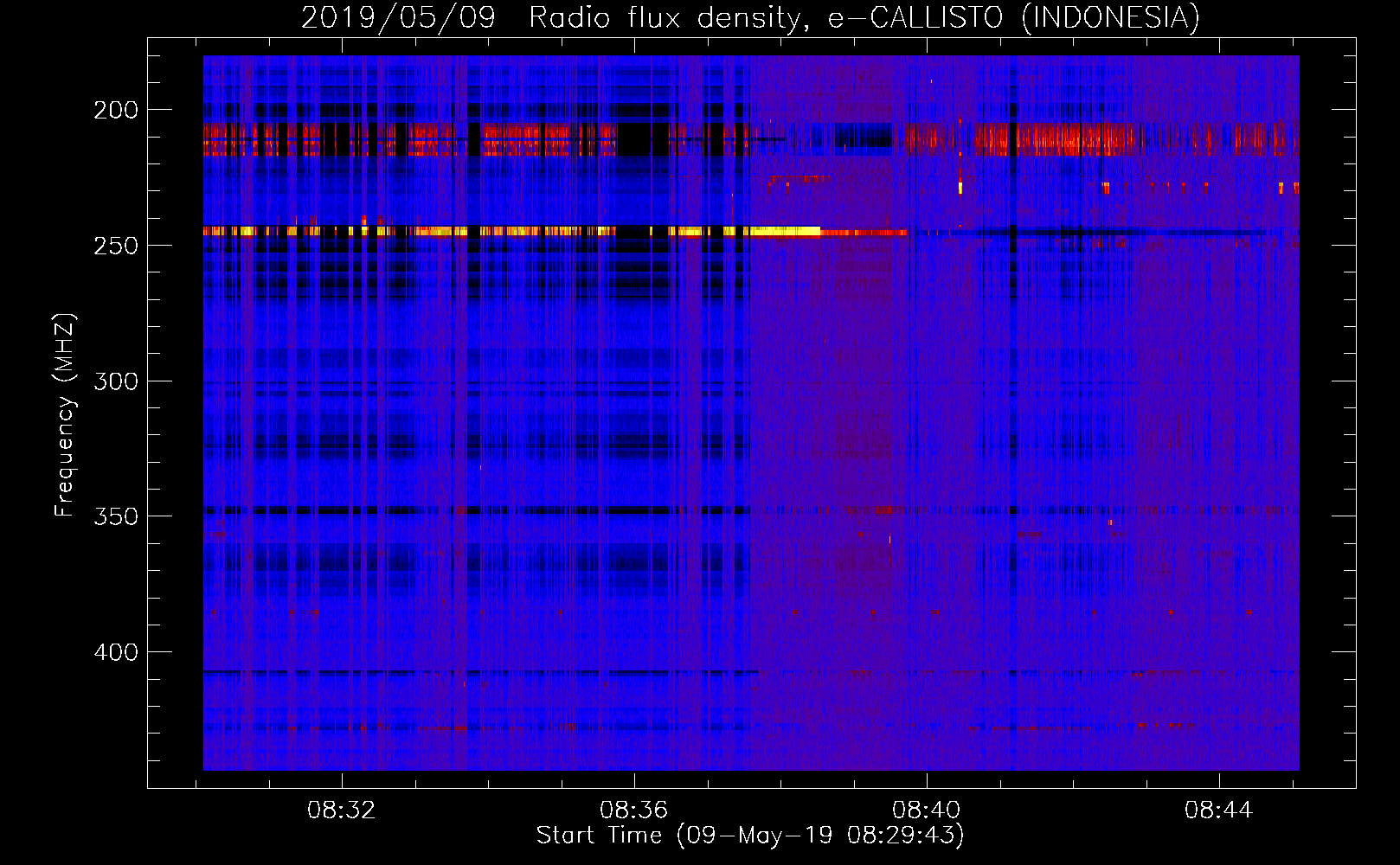Click the 'Start Time (09-May-19 08:29:43)' label
Screen dimensions: 1400x865
coord(750,836)
